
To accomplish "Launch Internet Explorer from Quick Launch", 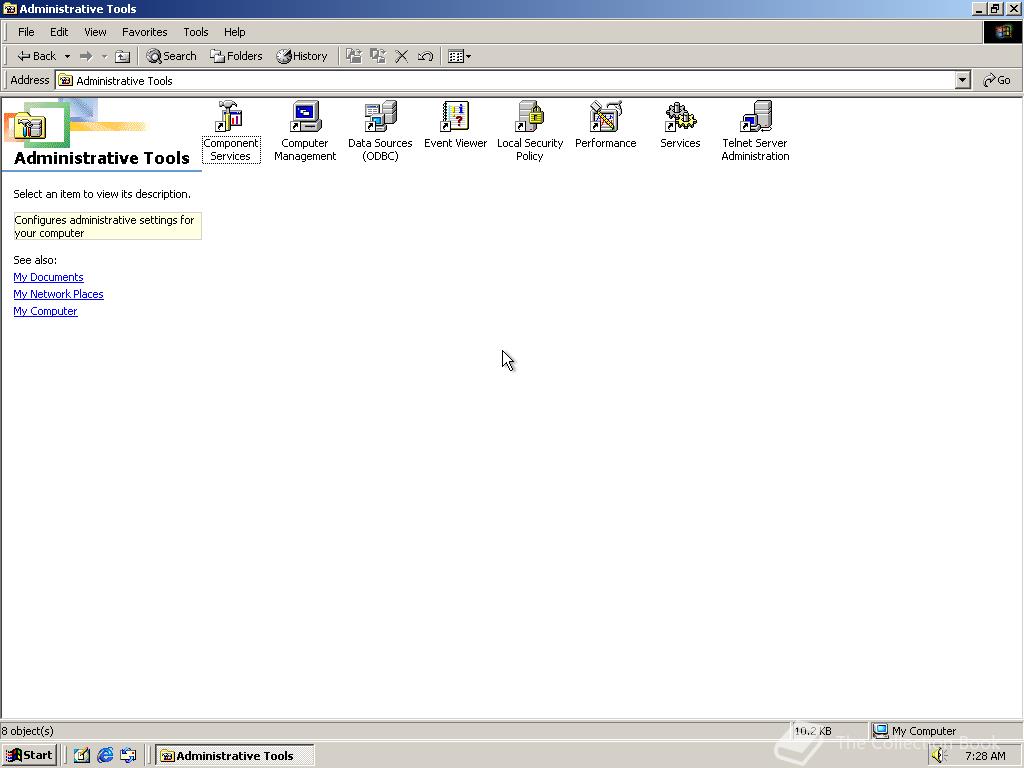I will click(104, 756).
